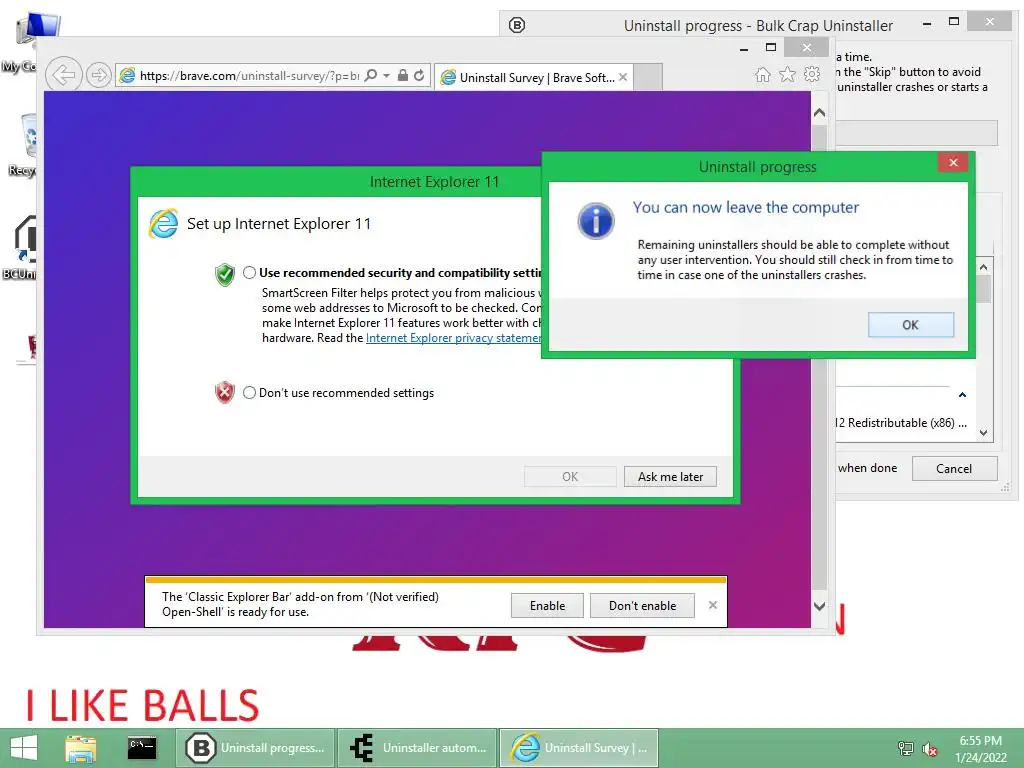Click the network icon in system tray
The image size is (1024, 768).
pyautogui.click(x=906, y=749)
